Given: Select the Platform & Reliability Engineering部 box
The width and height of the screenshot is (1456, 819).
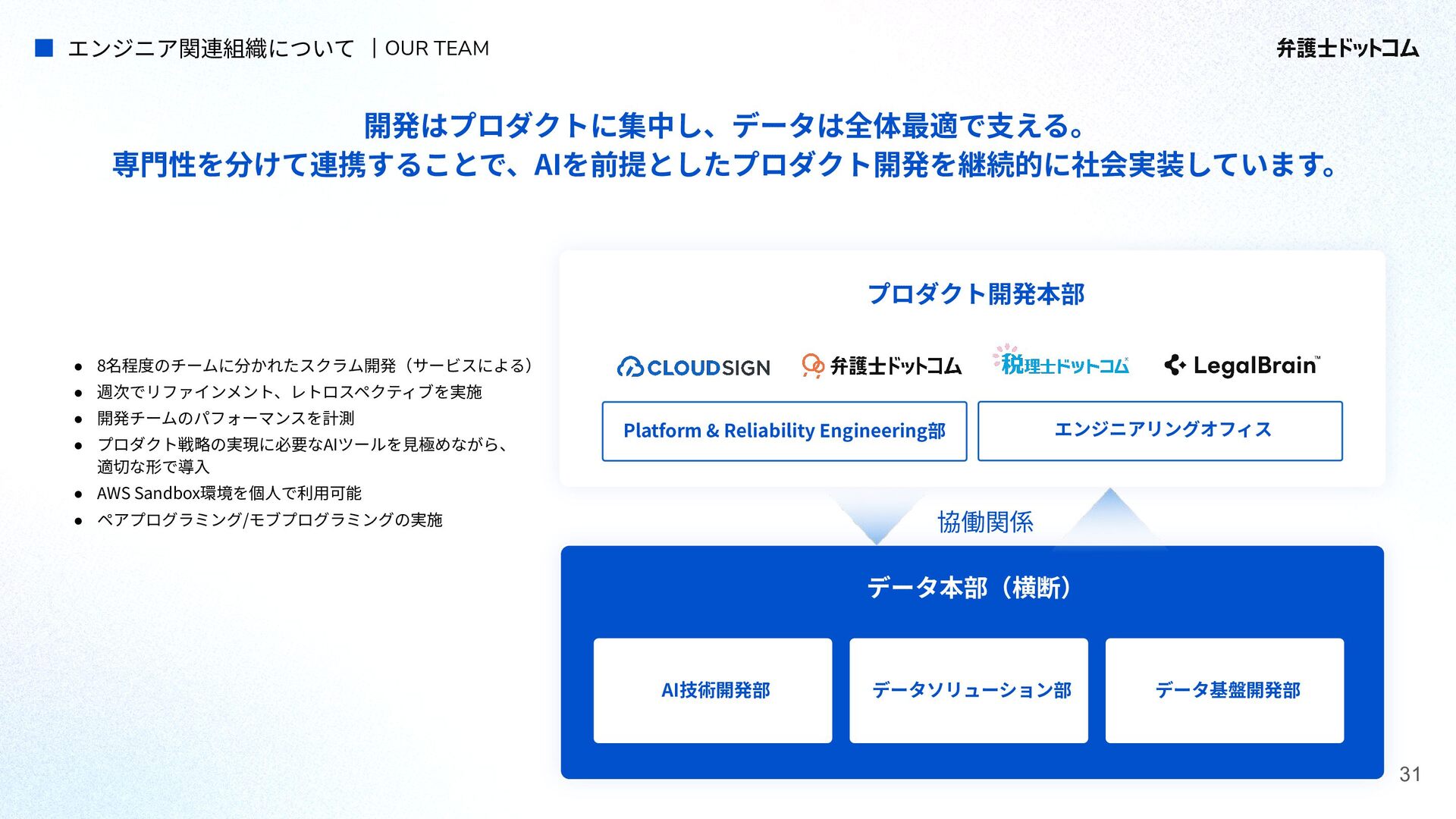Looking at the screenshot, I should [x=784, y=431].
